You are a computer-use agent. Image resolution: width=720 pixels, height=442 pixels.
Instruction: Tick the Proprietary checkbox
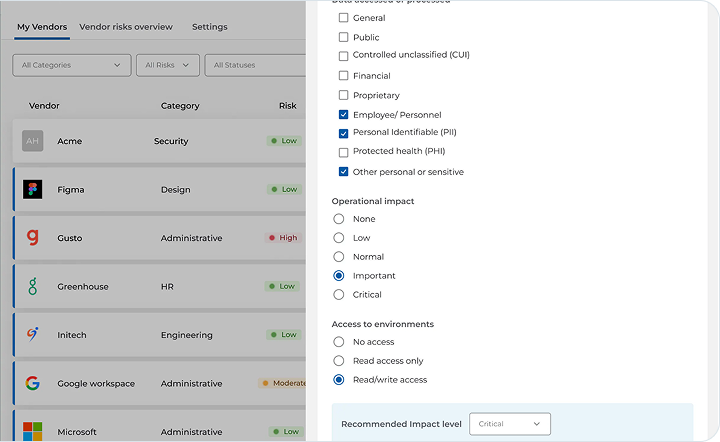coord(343,95)
